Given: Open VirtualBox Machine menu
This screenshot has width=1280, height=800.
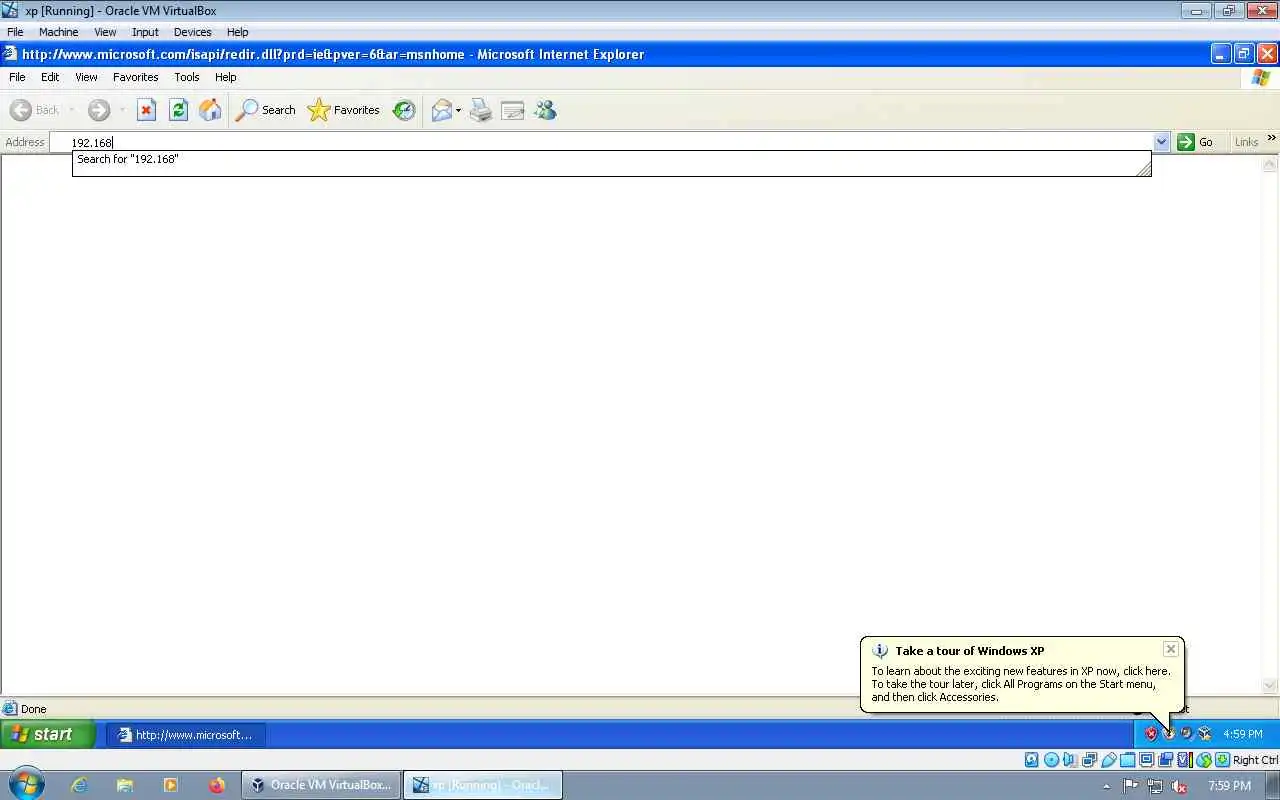Looking at the screenshot, I should 59,32.
